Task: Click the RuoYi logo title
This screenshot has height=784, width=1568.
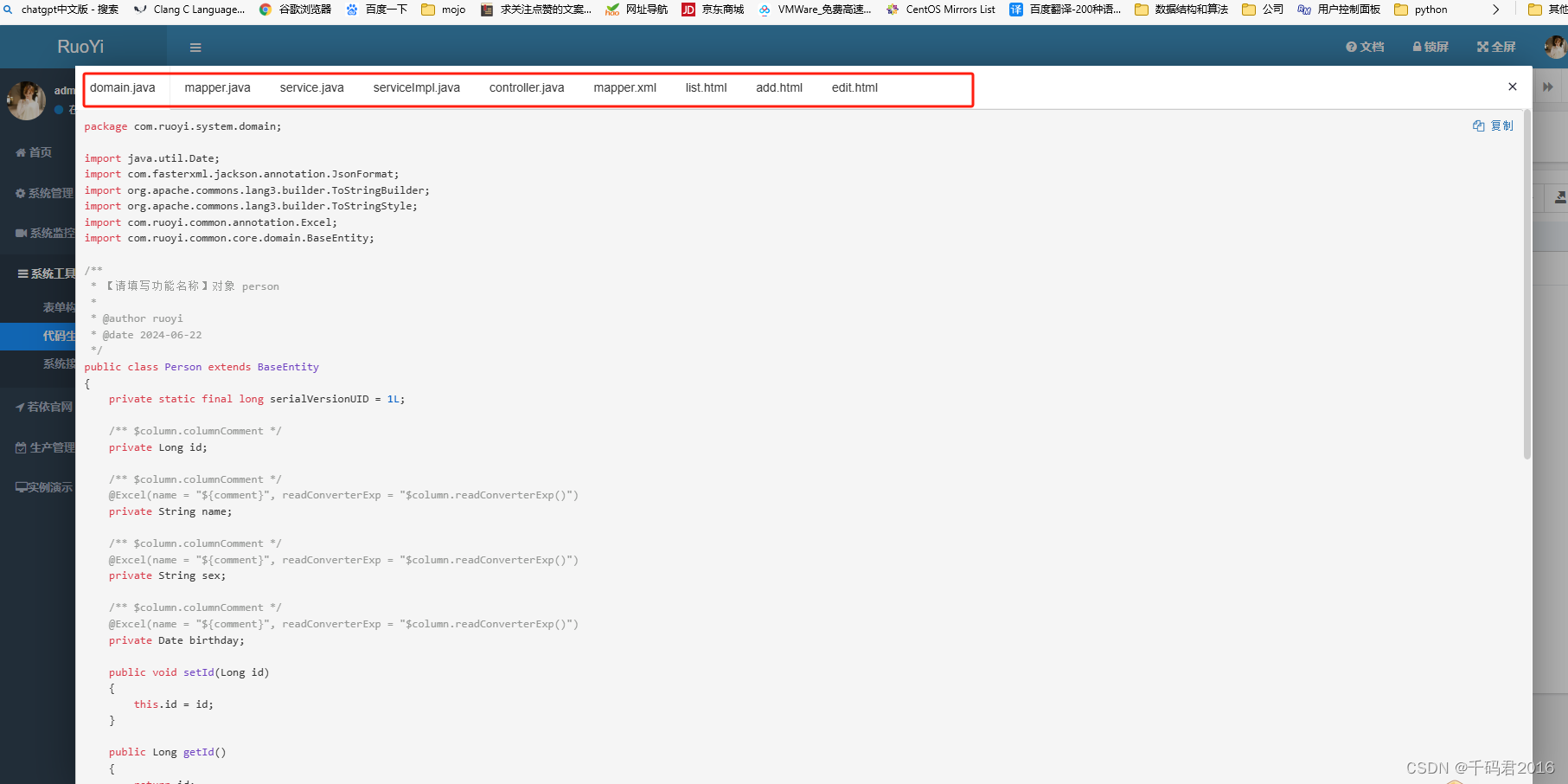Action: click(x=80, y=47)
